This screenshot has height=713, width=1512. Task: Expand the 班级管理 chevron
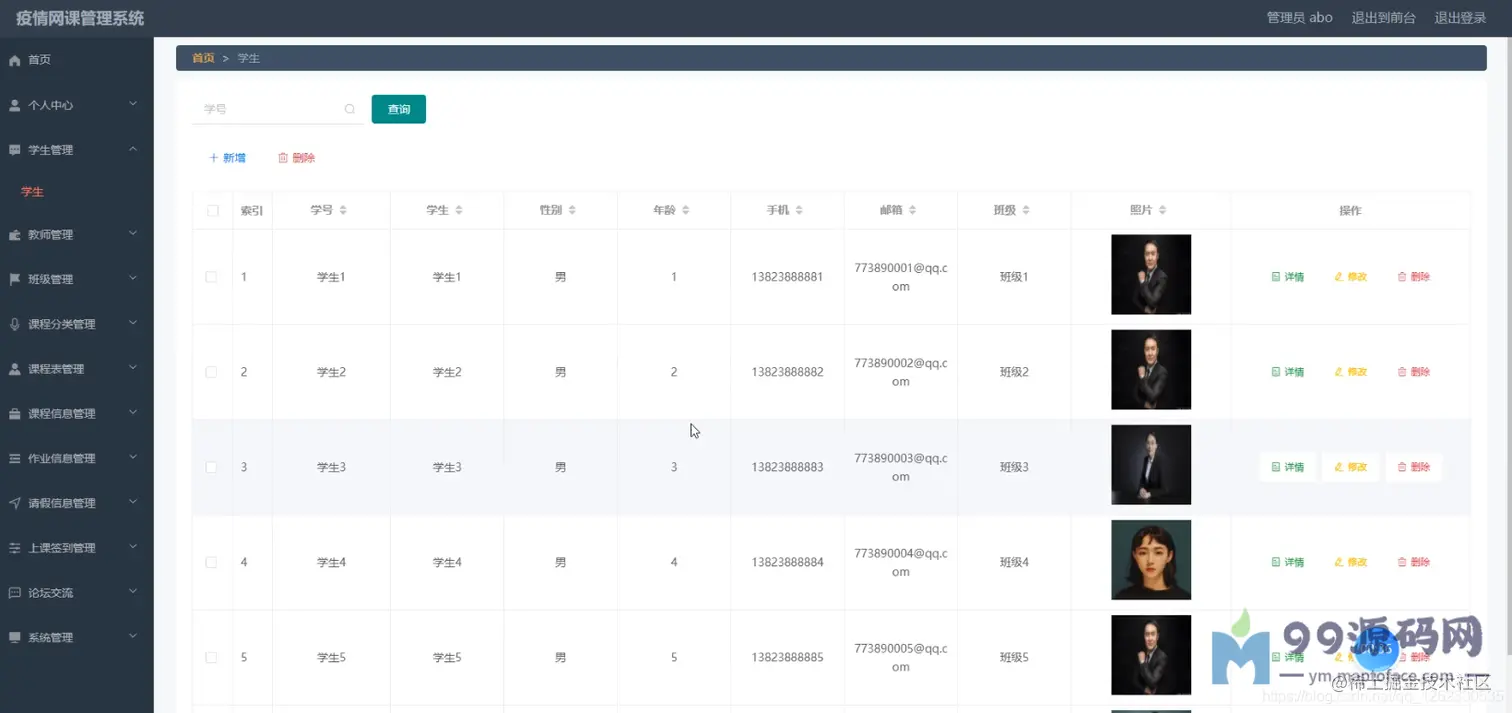click(x=133, y=279)
